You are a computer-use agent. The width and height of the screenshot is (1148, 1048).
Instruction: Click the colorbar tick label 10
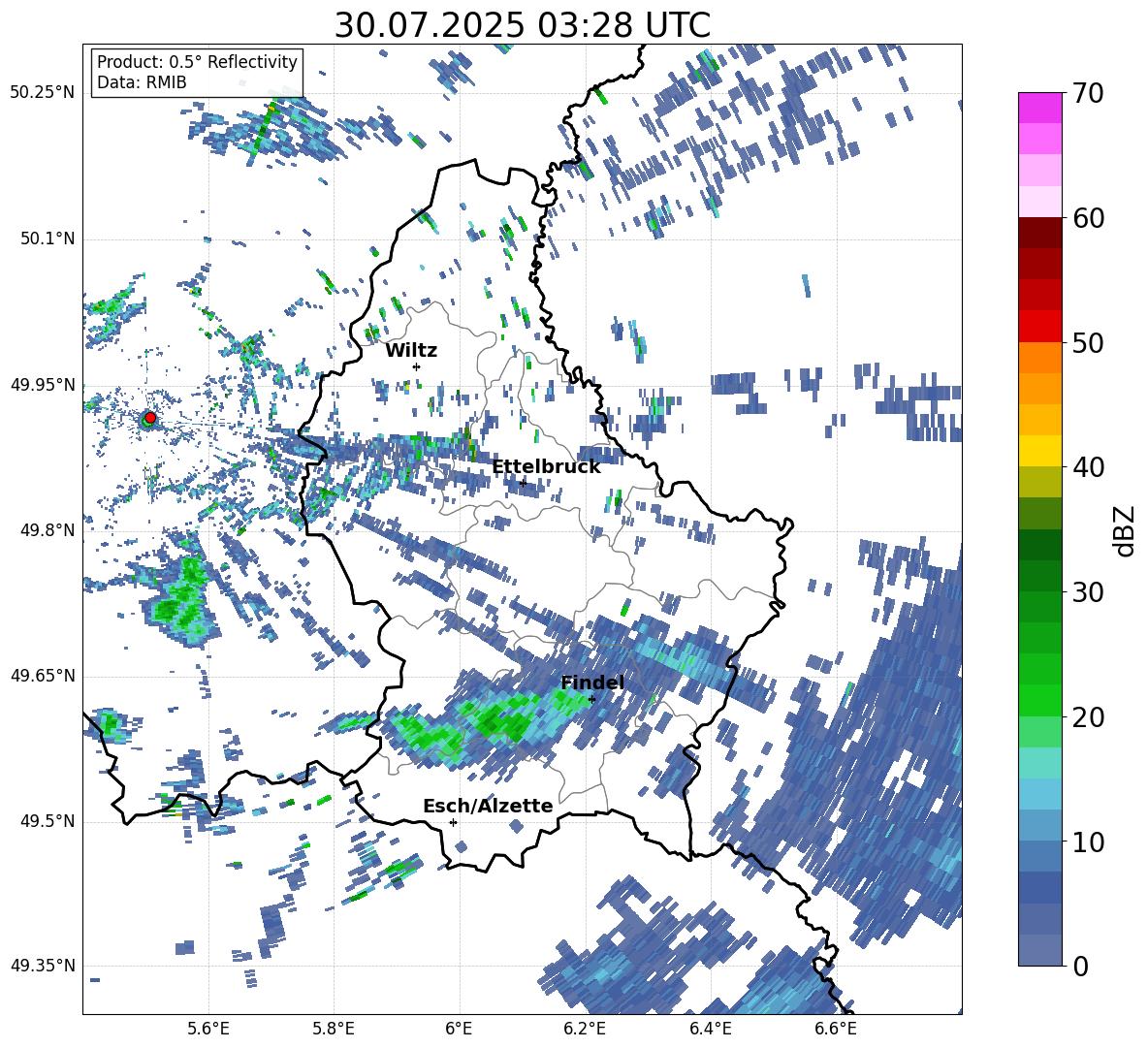coord(1087,842)
